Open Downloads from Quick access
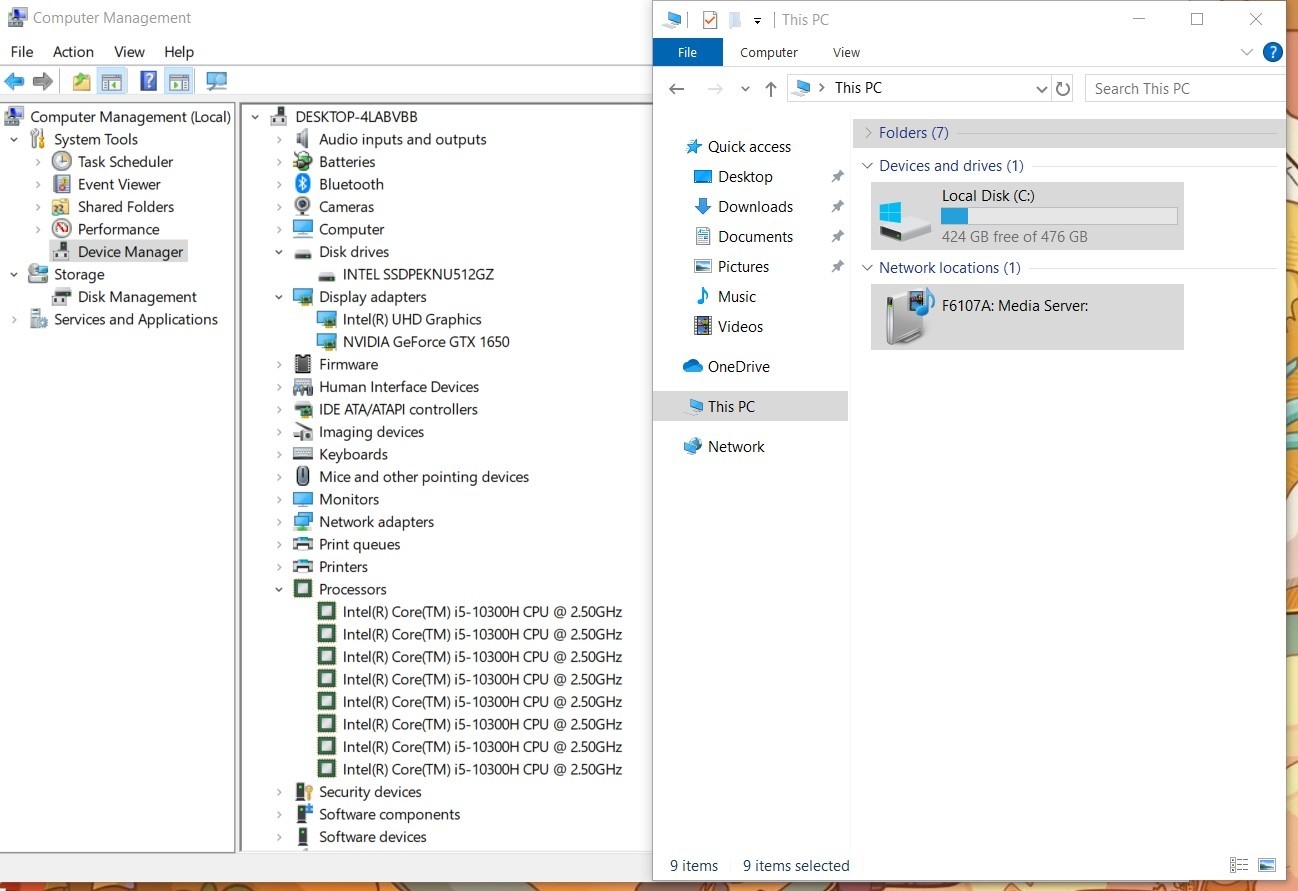This screenshot has height=891, width=1298. click(755, 207)
